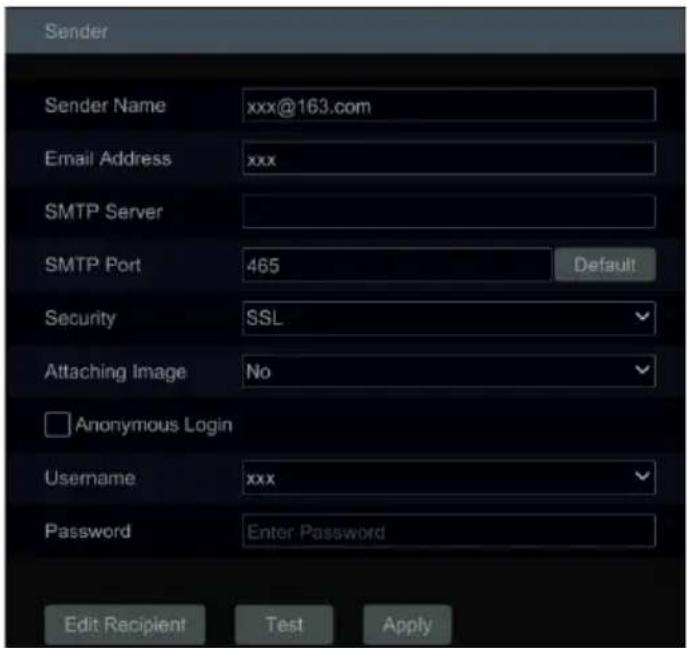687x648 pixels.
Task: Click the Sender Name input field
Action: 449,105
